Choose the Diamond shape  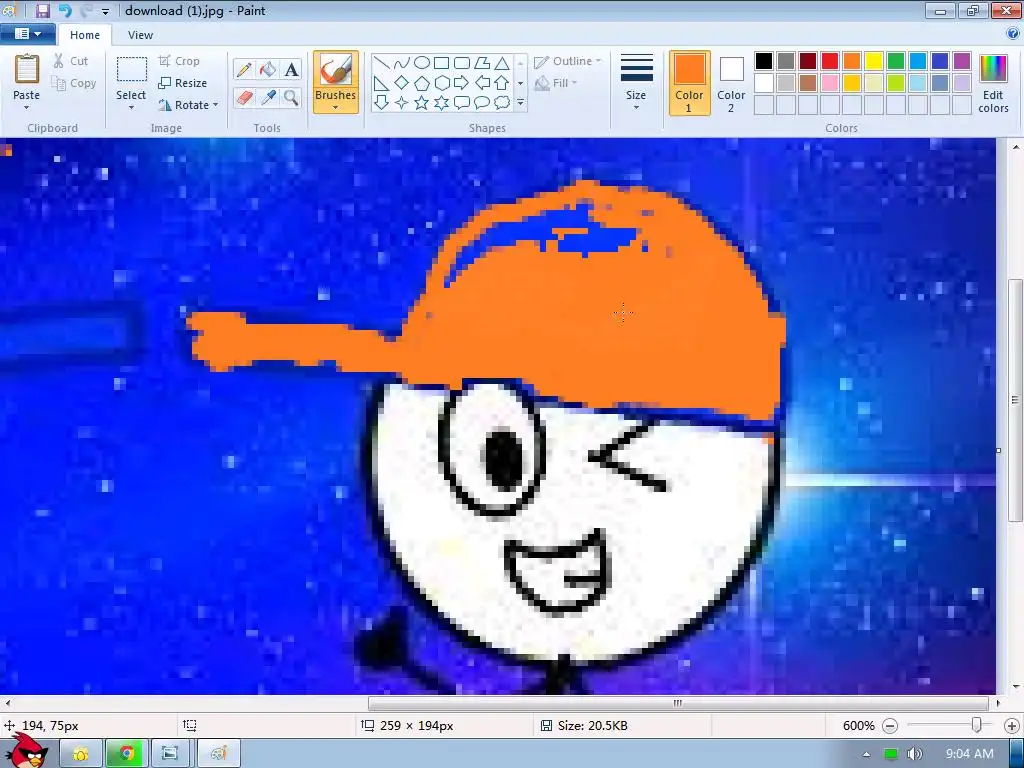click(x=402, y=83)
